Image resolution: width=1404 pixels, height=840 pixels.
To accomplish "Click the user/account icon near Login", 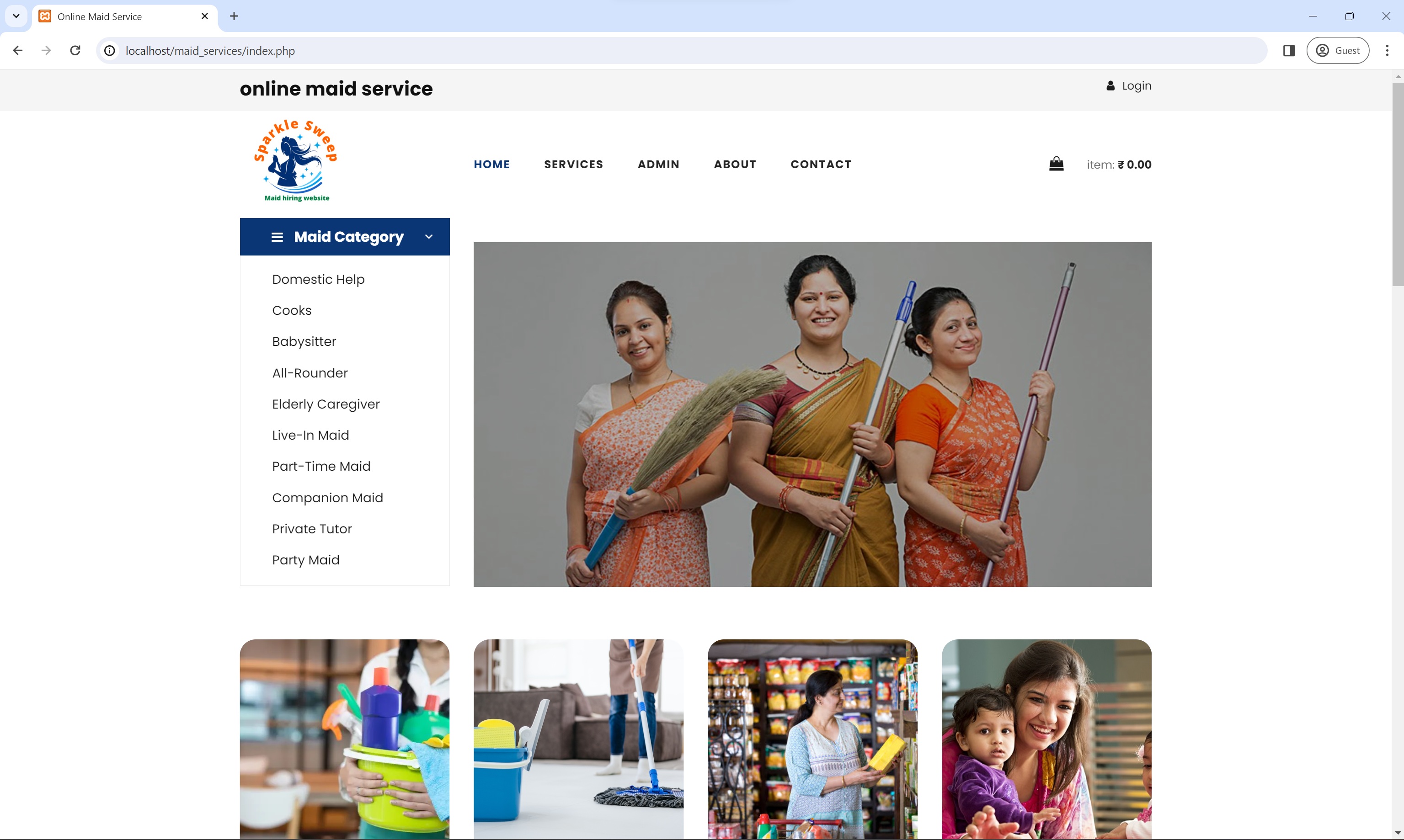I will 1112,85.
